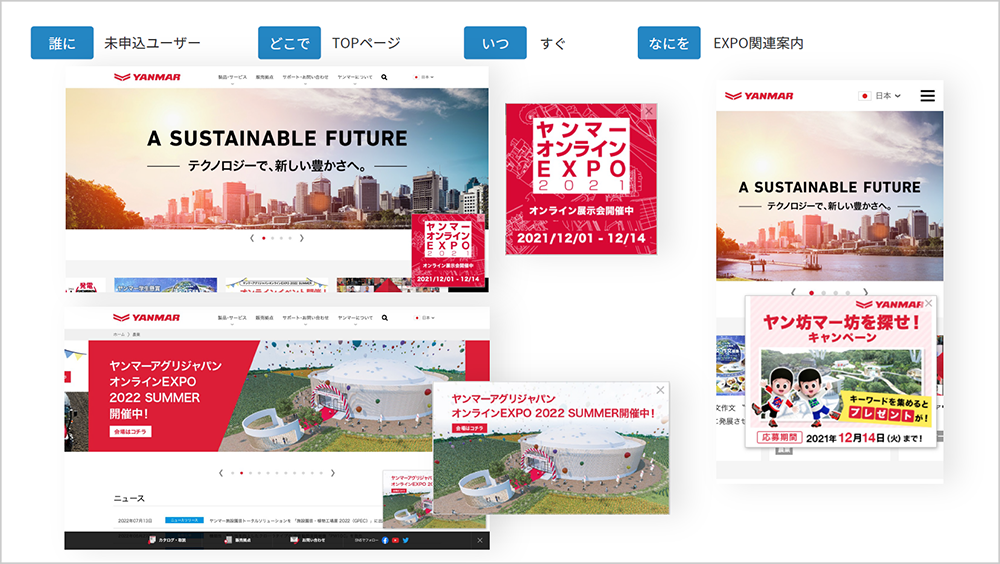Go to the next slide on the top desktop carousel
Image resolution: width=1000 pixels, height=564 pixels.
(x=302, y=238)
